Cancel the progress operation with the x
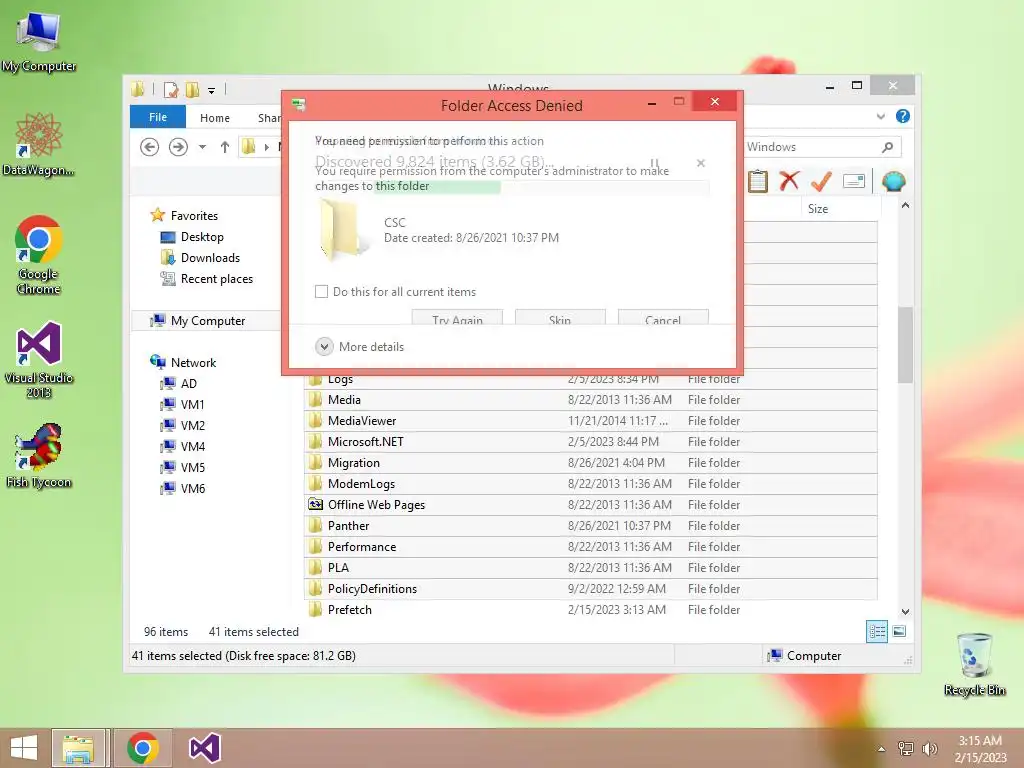This screenshot has width=1024, height=768. point(701,163)
